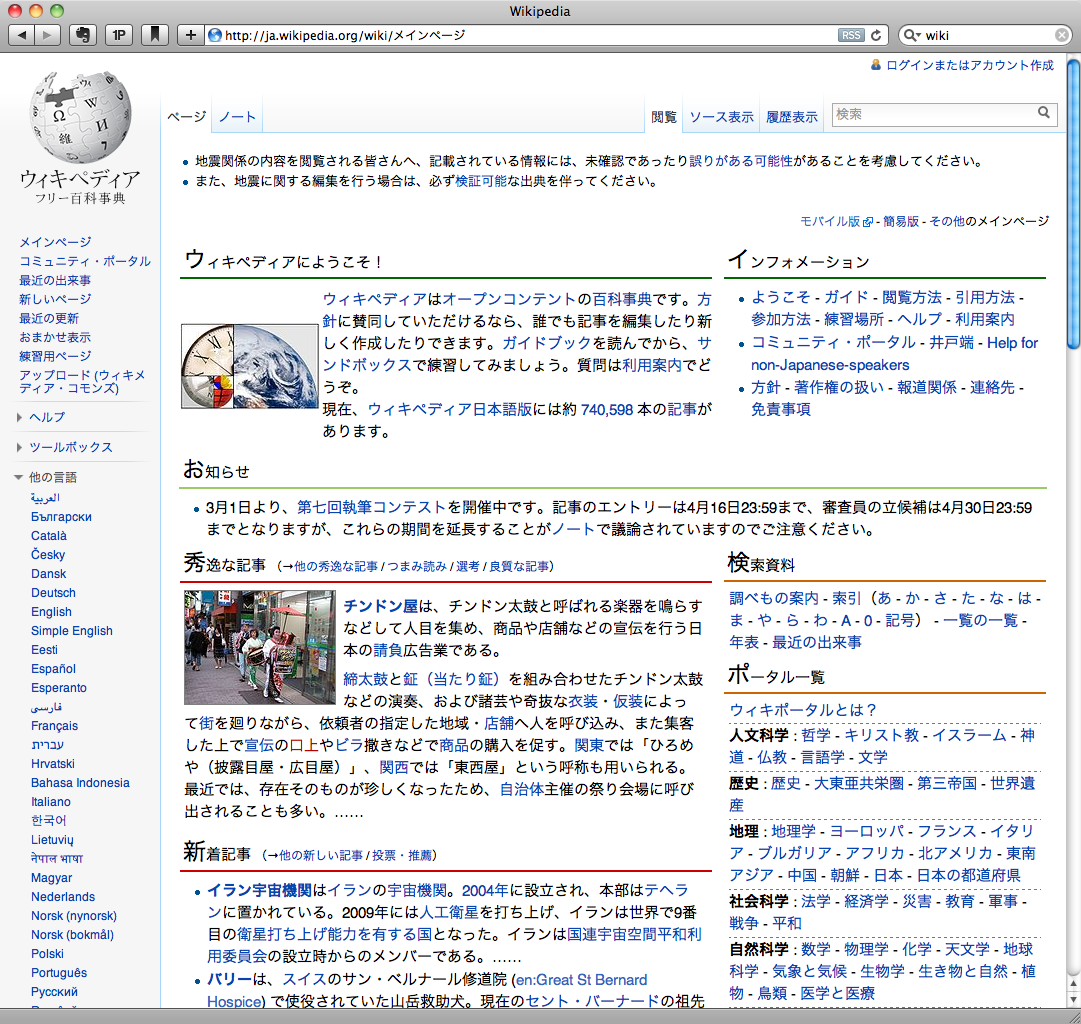
Task: Open the clock and earth welcome image
Action: click(x=250, y=366)
